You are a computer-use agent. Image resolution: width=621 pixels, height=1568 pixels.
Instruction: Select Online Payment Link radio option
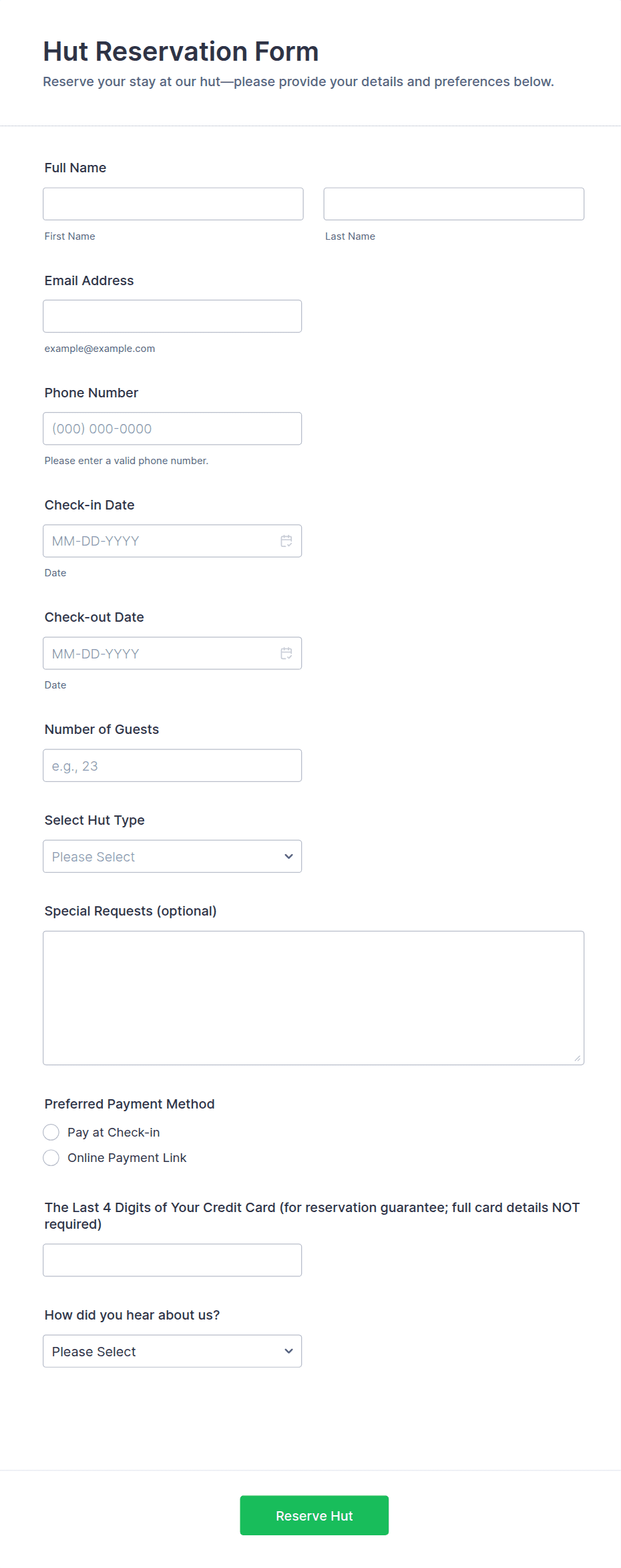click(51, 1157)
